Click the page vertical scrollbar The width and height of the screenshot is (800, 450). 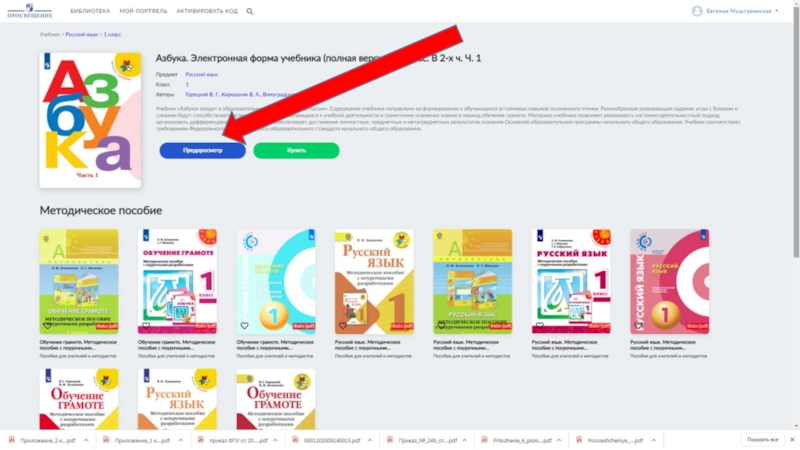pyautogui.click(x=796, y=132)
